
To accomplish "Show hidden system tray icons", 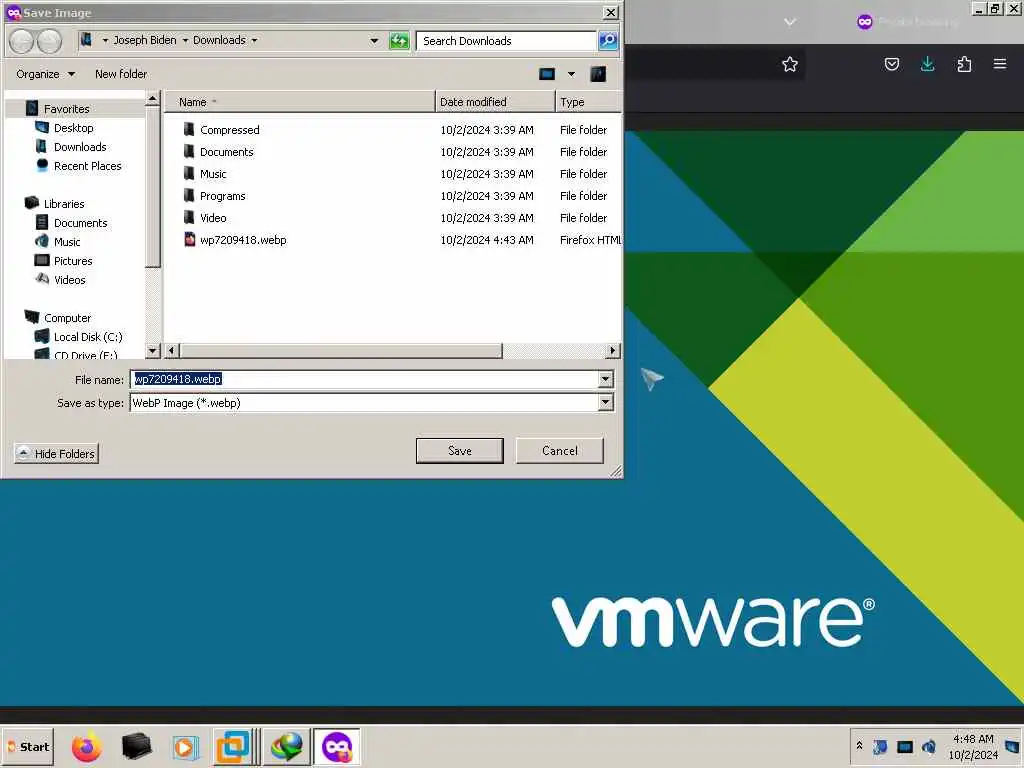I will pyautogui.click(x=859, y=746).
